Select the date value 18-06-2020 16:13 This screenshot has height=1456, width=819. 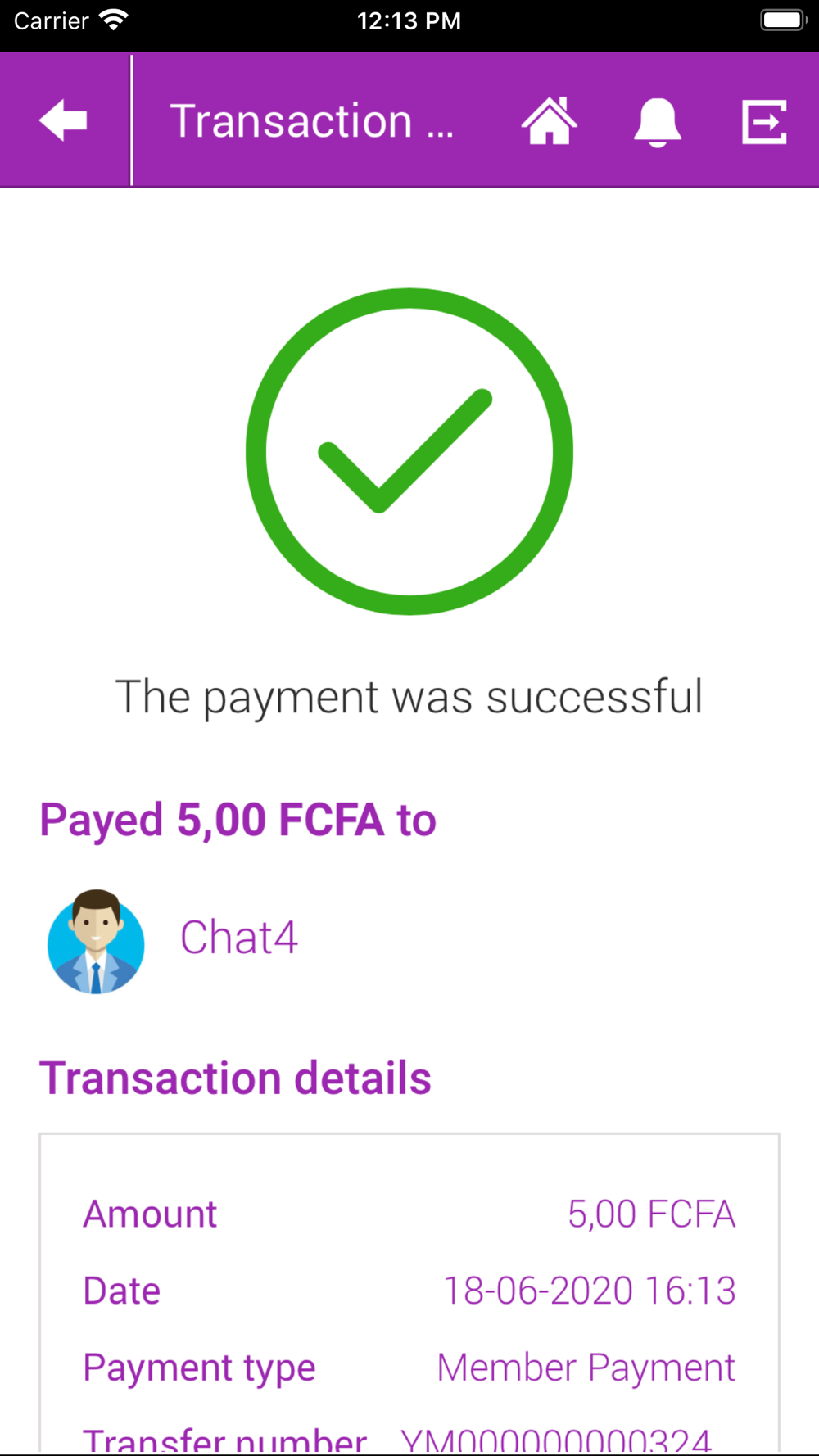point(590,1291)
